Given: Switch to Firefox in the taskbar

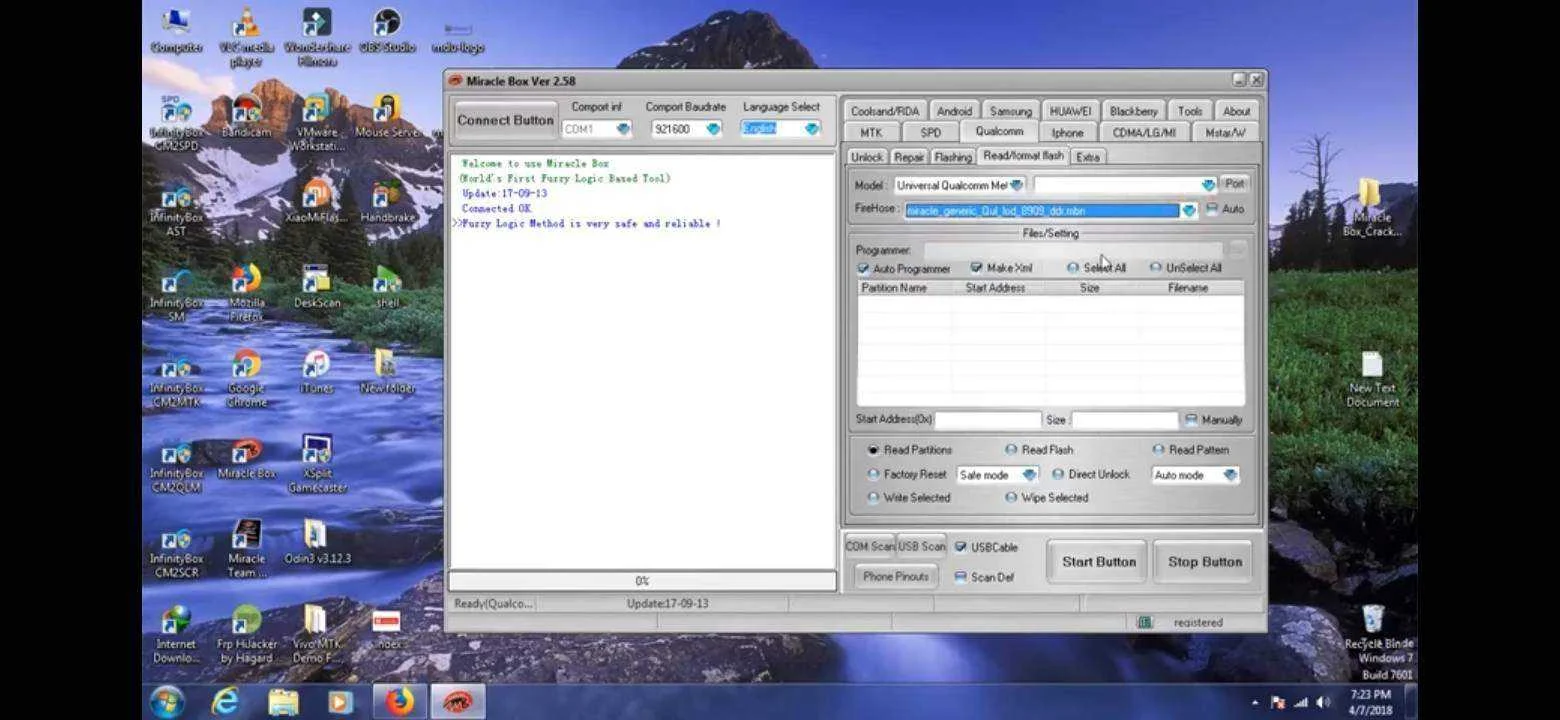Looking at the screenshot, I should (x=400, y=703).
